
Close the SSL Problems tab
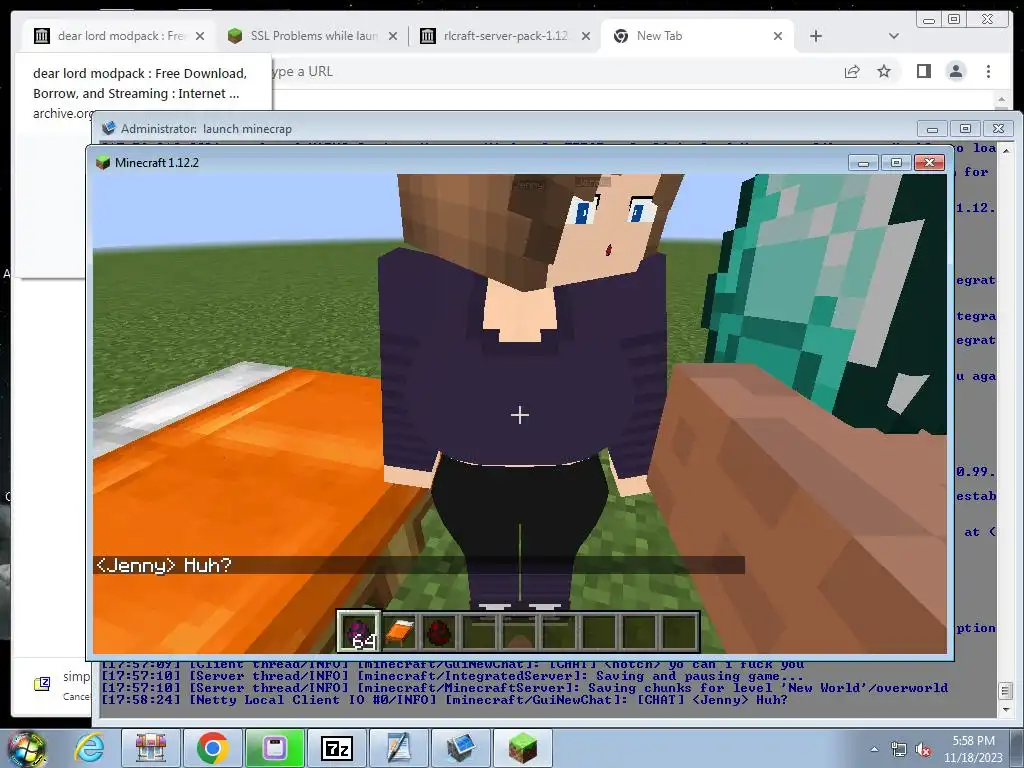pyautogui.click(x=392, y=37)
